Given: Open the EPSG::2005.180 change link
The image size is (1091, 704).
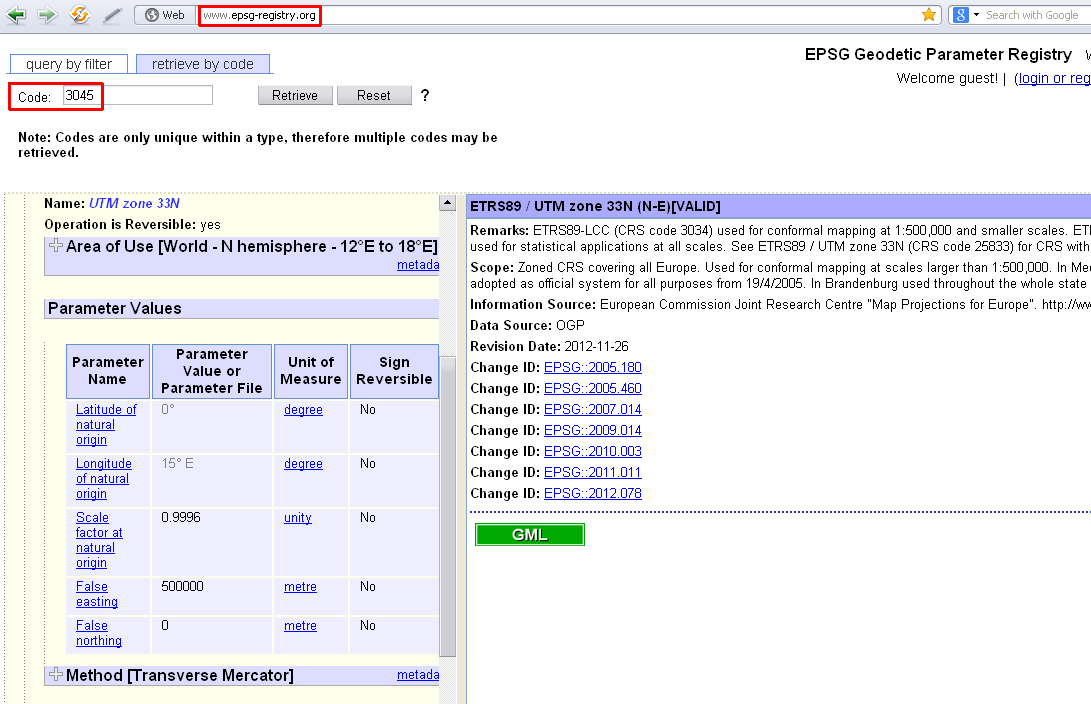Looking at the screenshot, I should coord(592,367).
